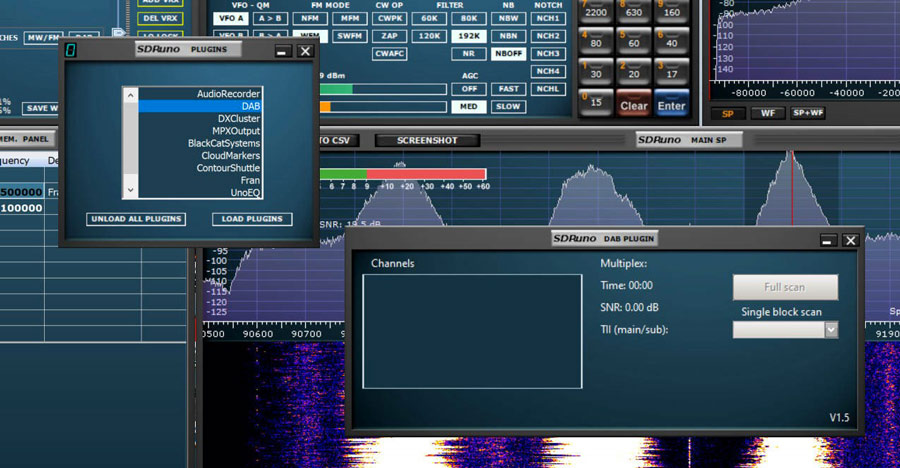Screen dimensions: 900x468
Task: Select VFO A
Action: (x=231, y=18)
